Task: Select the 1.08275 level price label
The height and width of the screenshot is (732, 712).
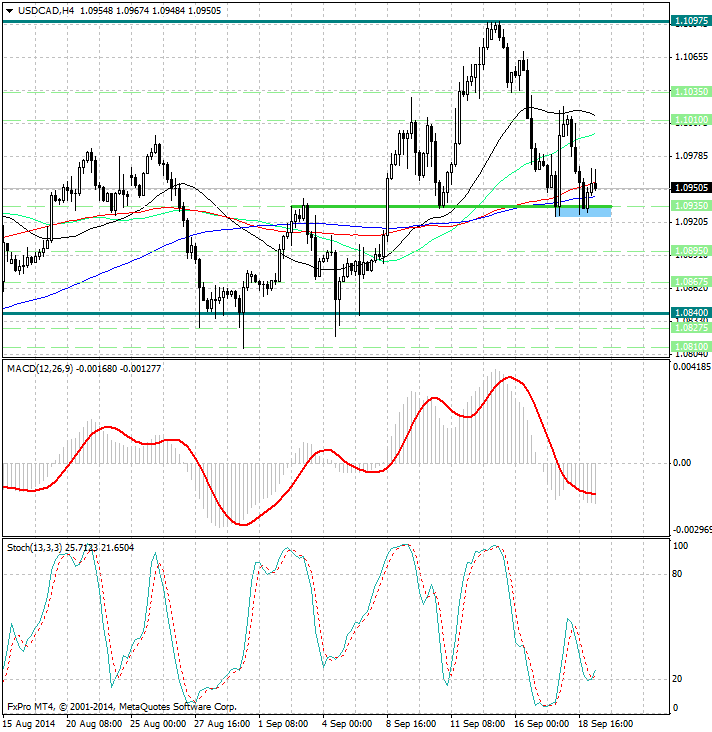Action: (x=691, y=328)
